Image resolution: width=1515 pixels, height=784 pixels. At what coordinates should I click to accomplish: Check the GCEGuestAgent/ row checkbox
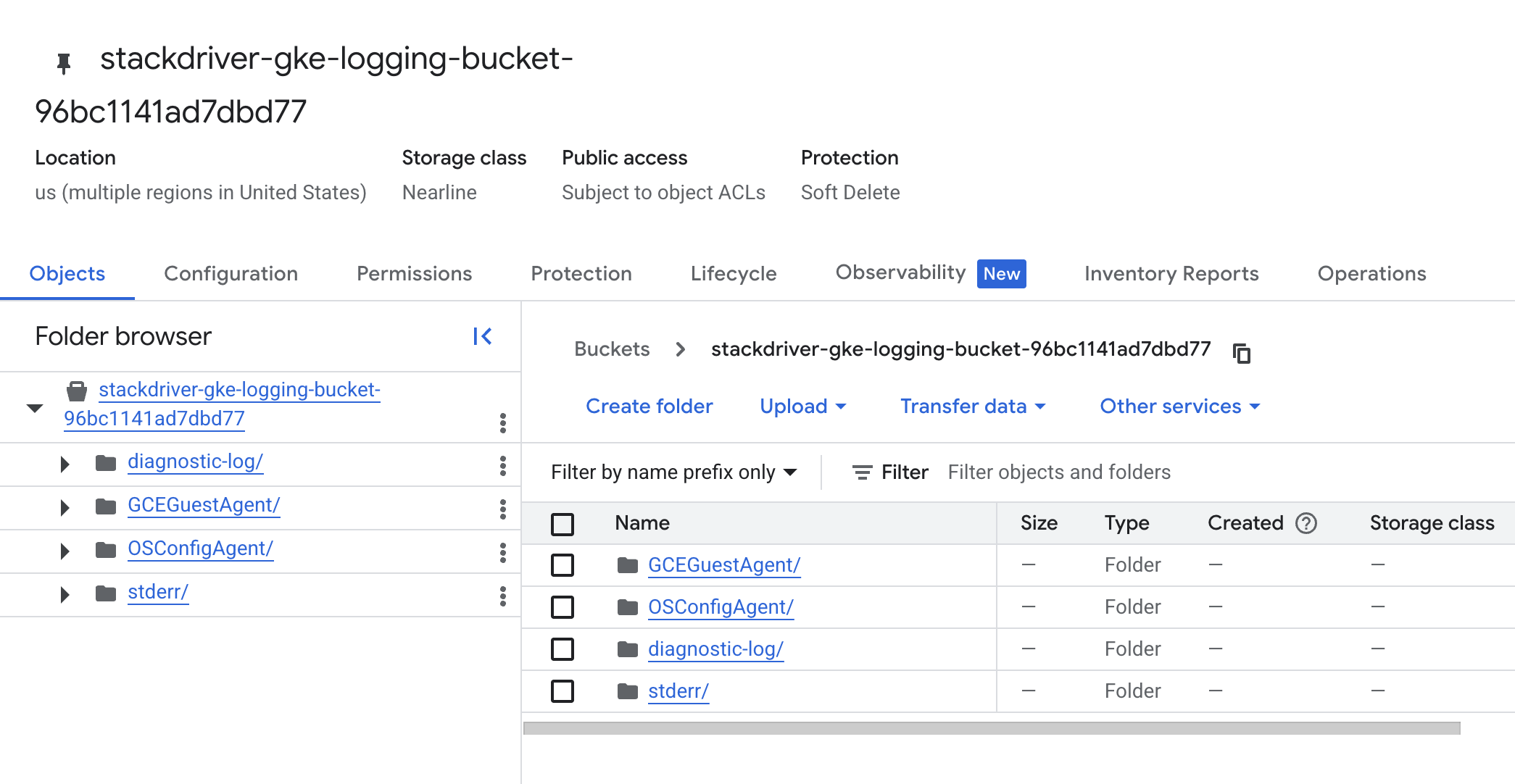coord(563,565)
